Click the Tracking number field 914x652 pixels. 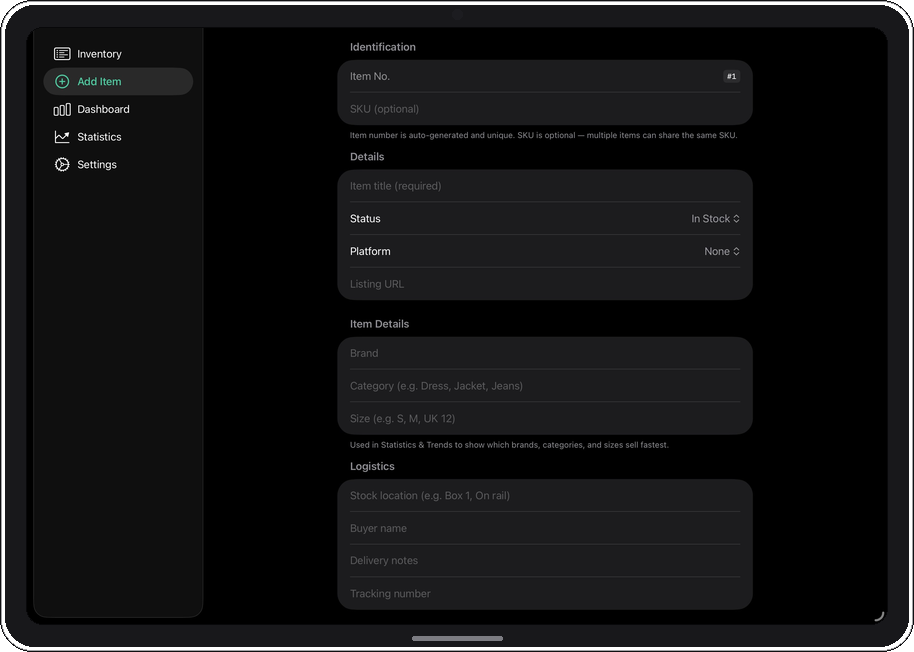click(545, 593)
